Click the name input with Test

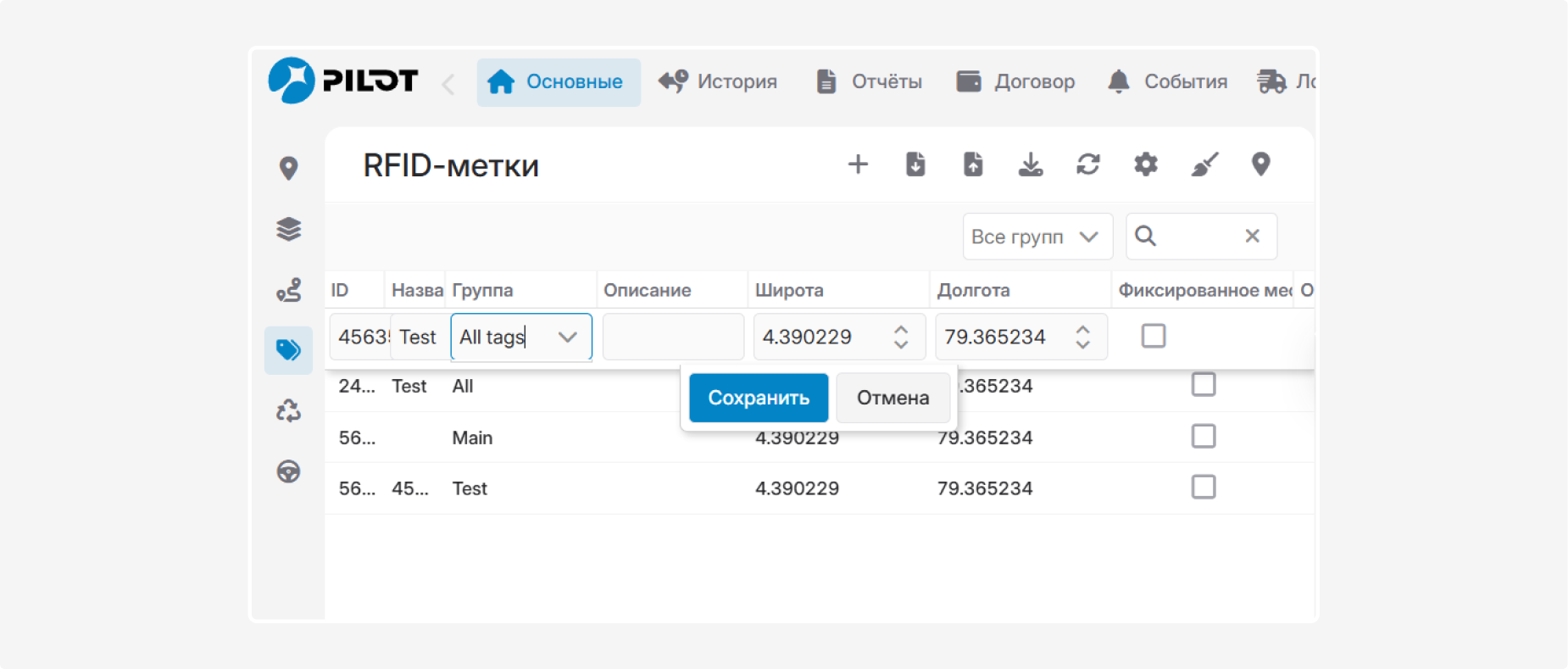click(419, 337)
